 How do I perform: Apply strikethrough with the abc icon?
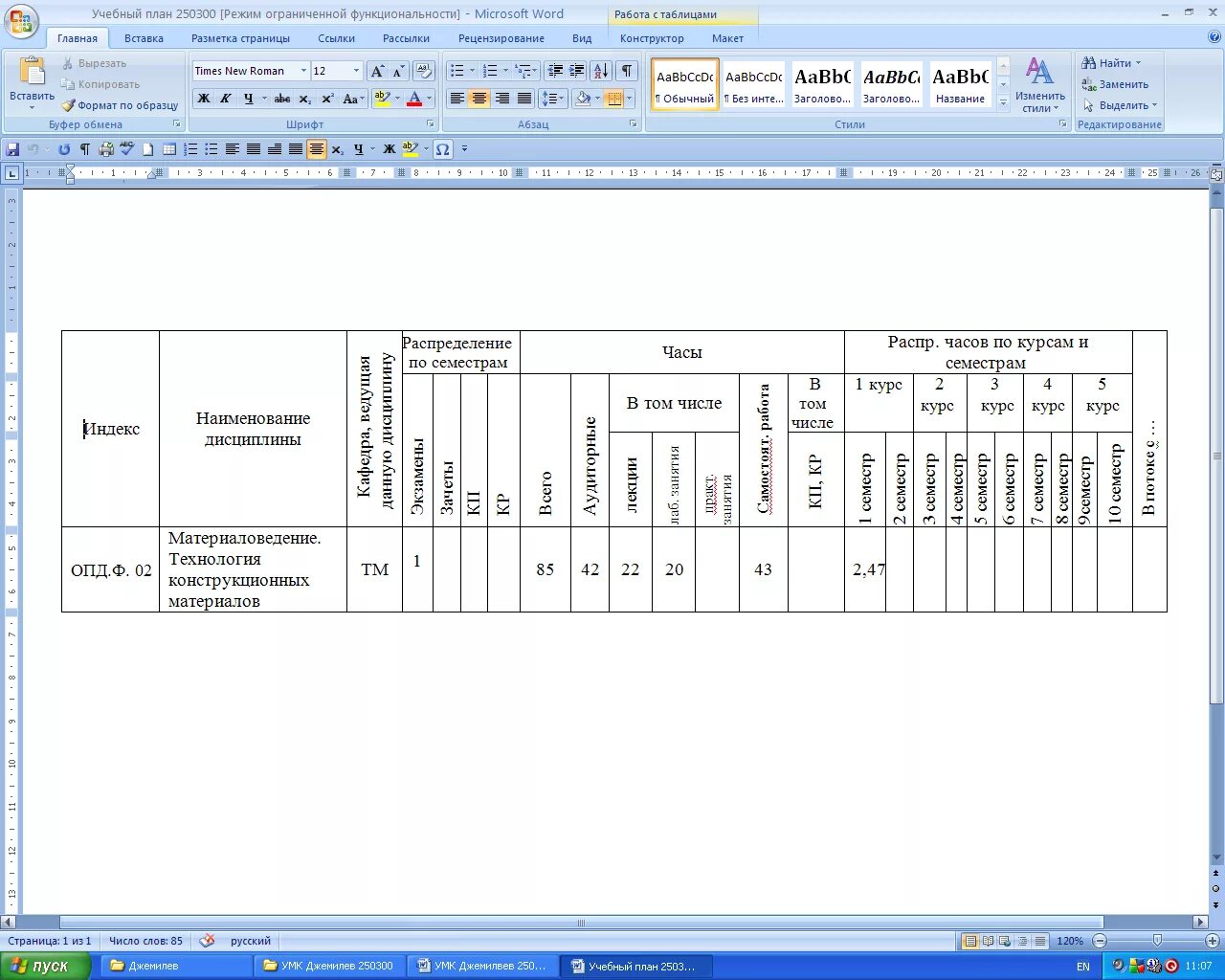click(281, 99)
